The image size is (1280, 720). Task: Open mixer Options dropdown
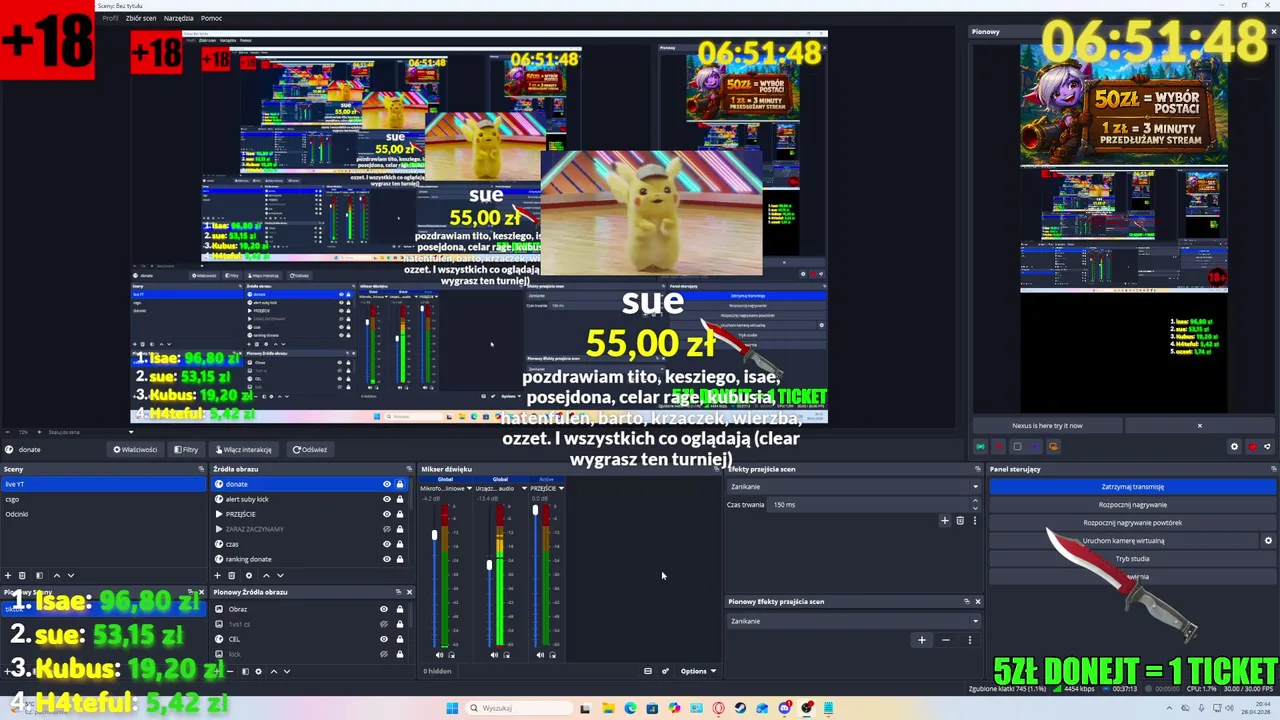(698, 671)
